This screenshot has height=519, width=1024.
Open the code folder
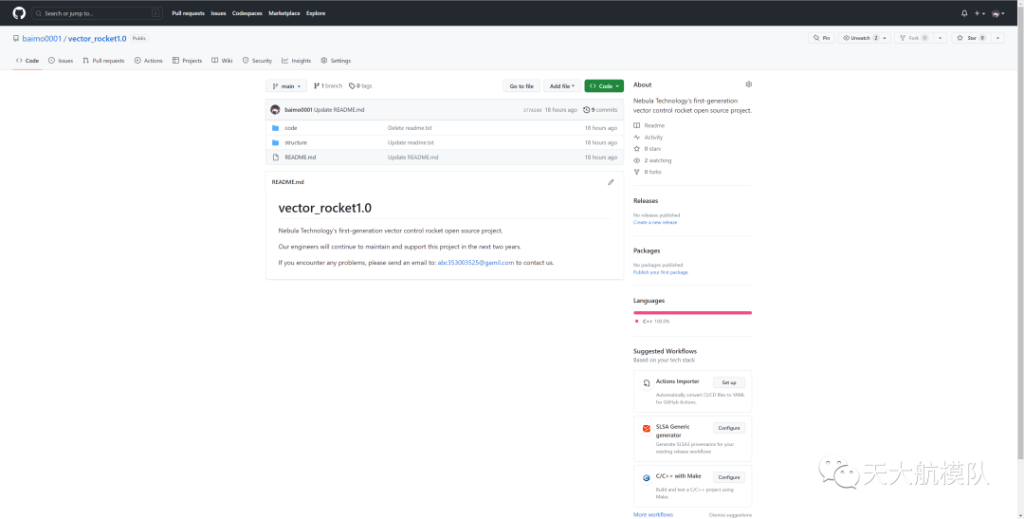point(291,128)
